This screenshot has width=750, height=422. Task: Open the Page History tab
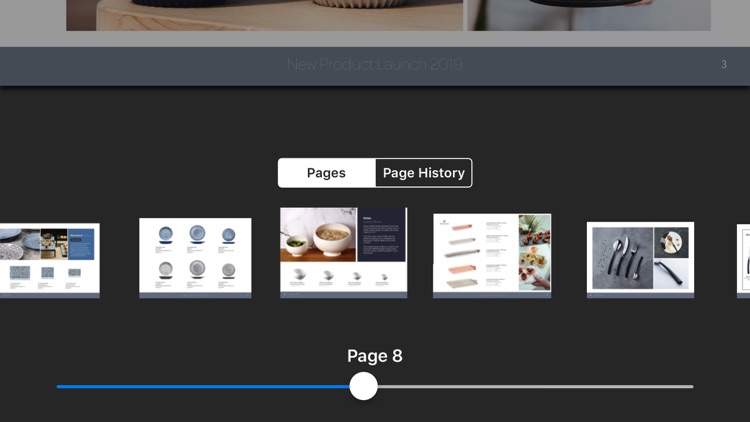(x=424, y=173)
